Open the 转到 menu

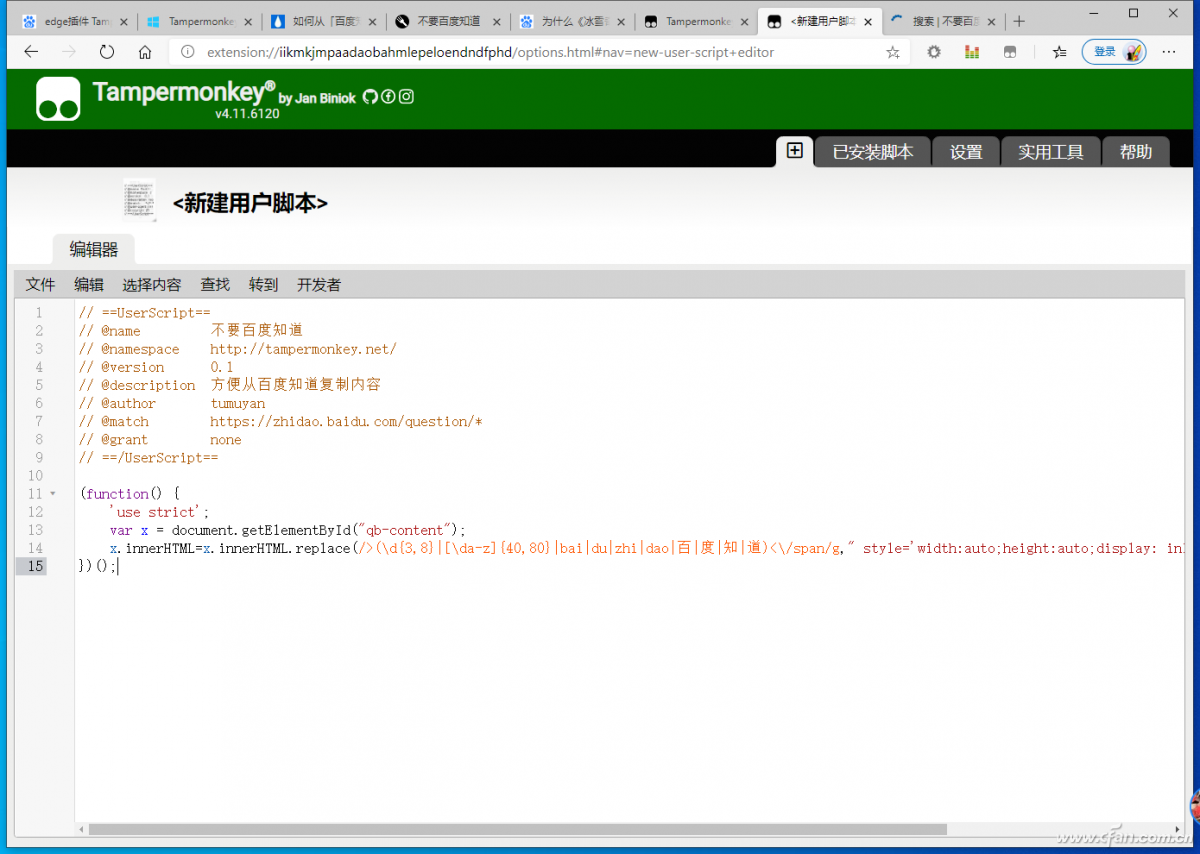pyautogui.click(x=264, y=285)
